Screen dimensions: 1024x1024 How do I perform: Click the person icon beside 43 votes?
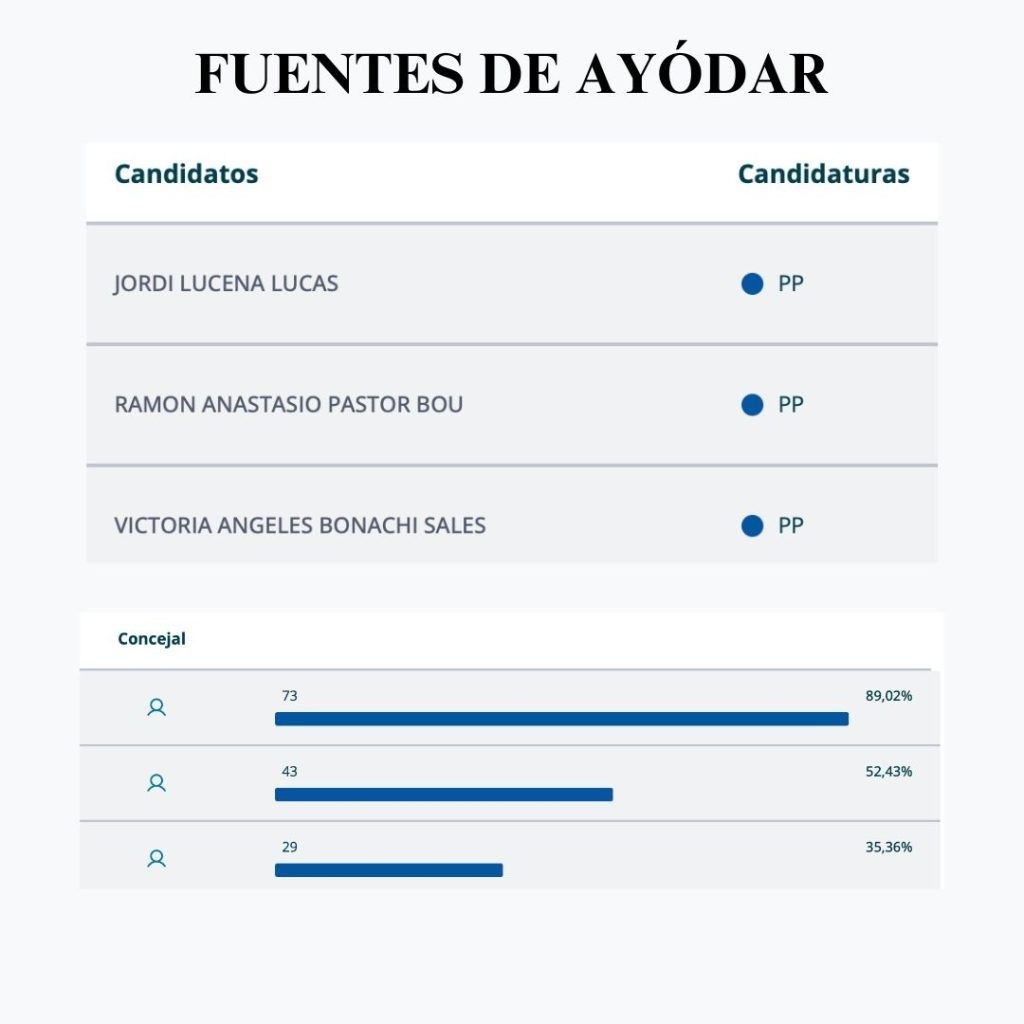click(x=156, y=783)
